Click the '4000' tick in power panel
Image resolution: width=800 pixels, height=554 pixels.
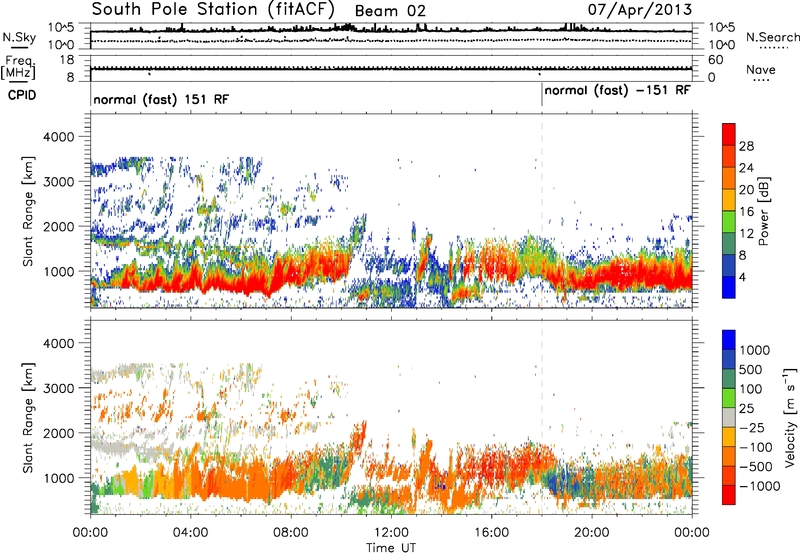pyautogui.click(x=58, y=137)
